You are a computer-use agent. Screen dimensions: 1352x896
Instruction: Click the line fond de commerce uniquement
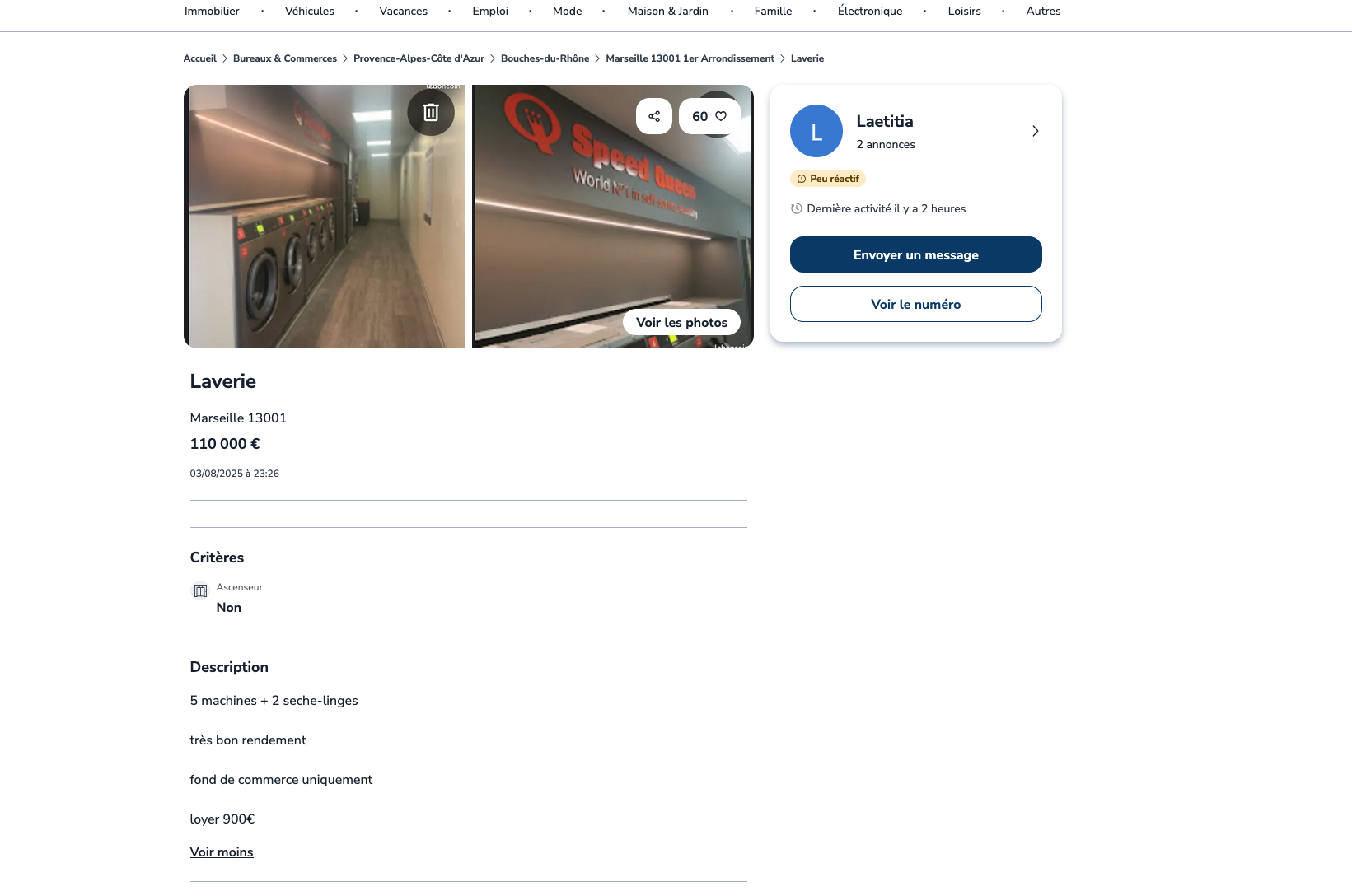[x=281, y=780]
